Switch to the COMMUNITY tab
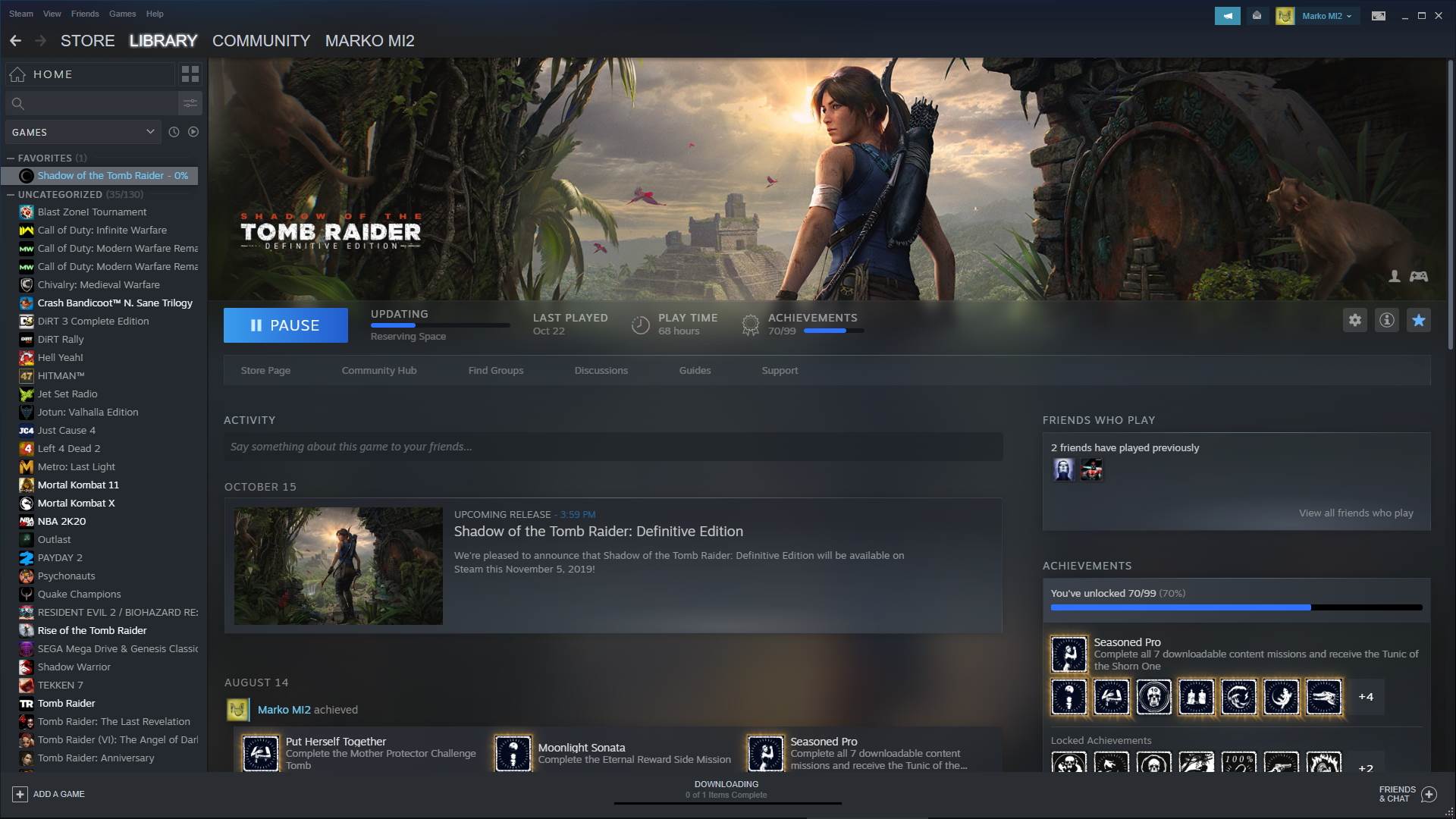Screen dimensions: 1456x819 coord(261,41)
